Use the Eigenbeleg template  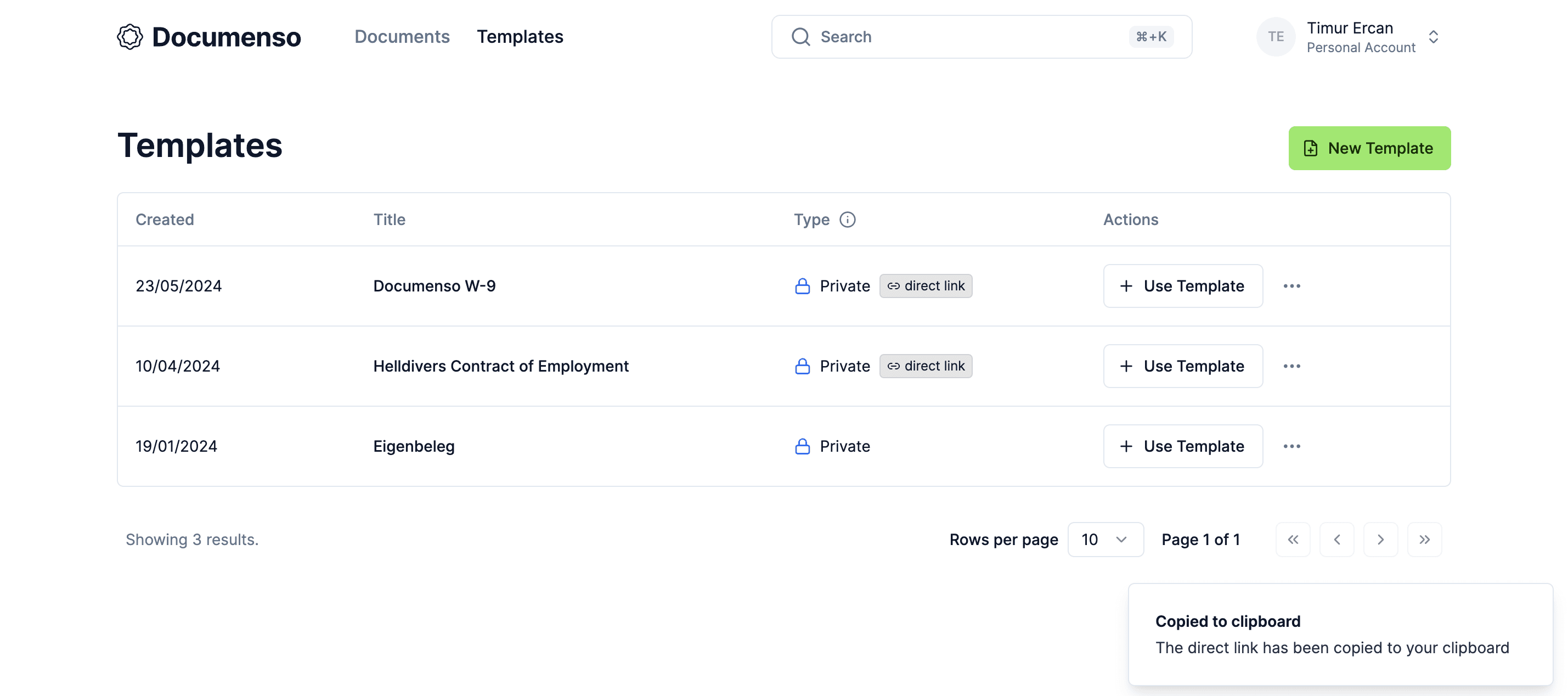1183,446
